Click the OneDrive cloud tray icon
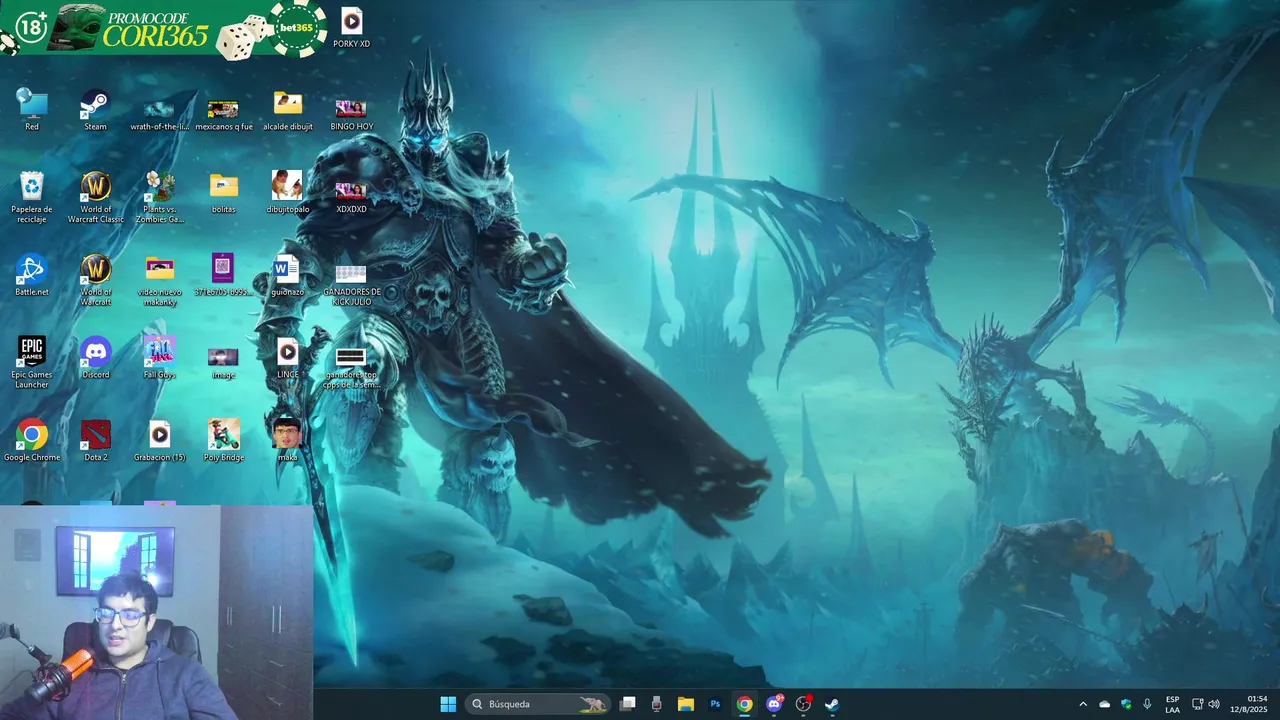The image size is (1280, 720). (1105, 704)
